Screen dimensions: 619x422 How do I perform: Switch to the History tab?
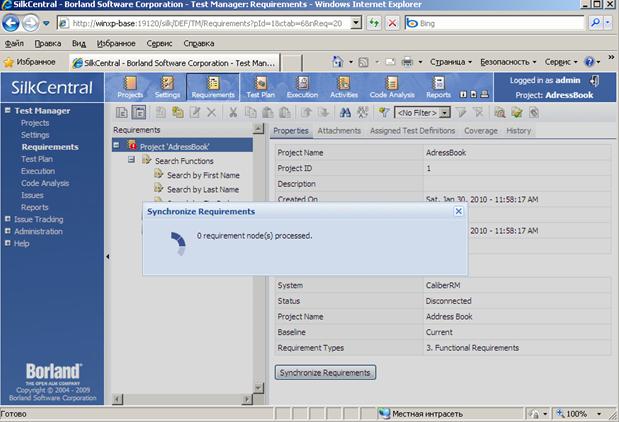pyautogui.click(x=518, y=131)
